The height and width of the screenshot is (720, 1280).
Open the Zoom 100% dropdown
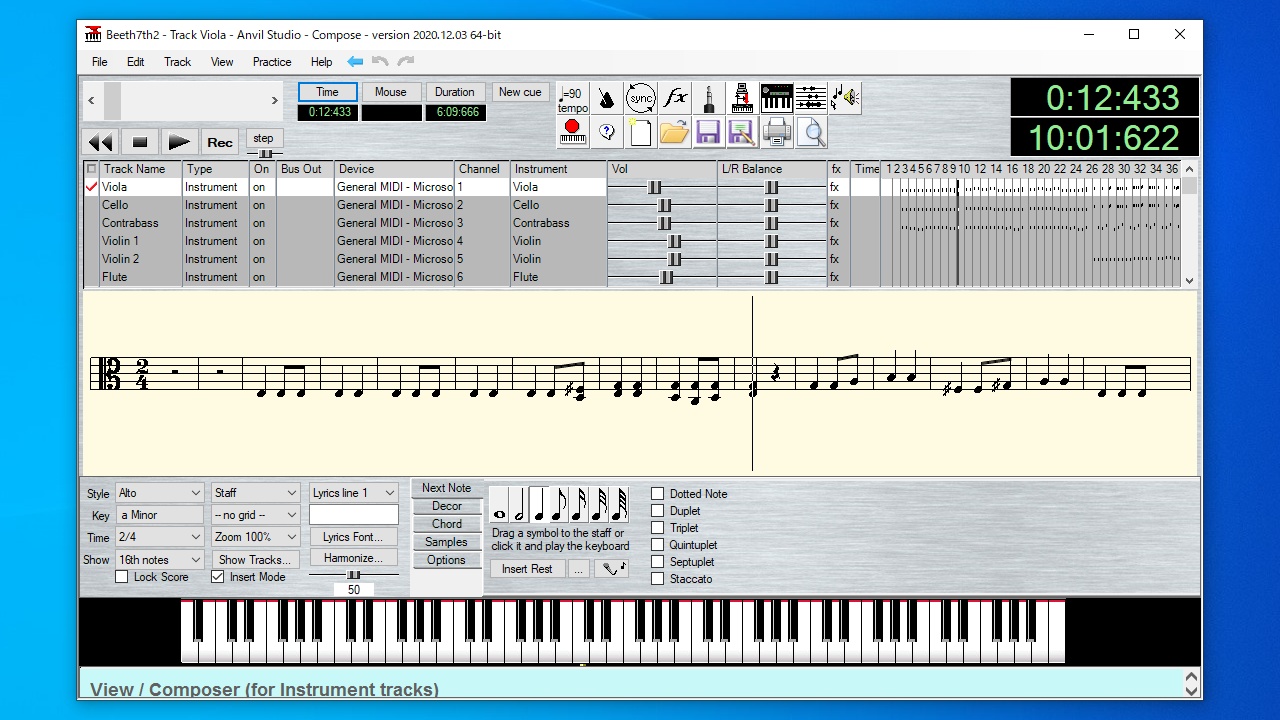pos(255,537)
